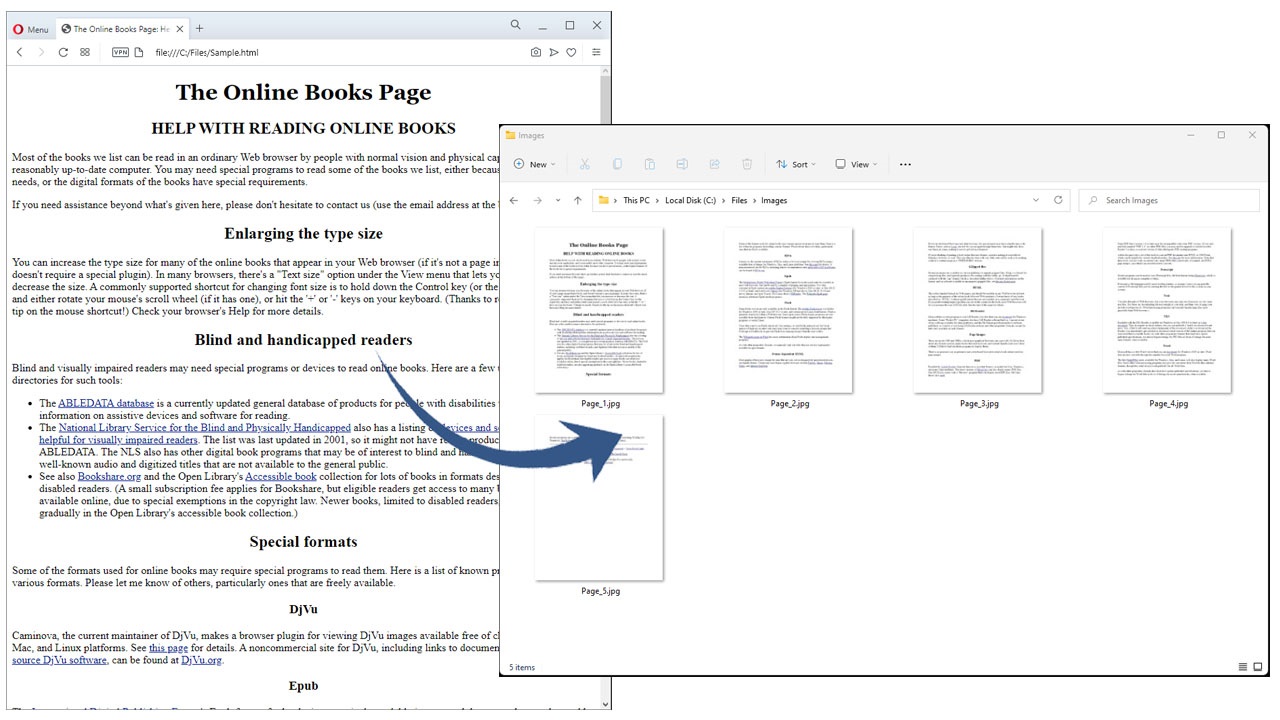Refresh the Images folder in Explorer
The width and height of the screenshot is (1280, 720).
point(1058,200)
